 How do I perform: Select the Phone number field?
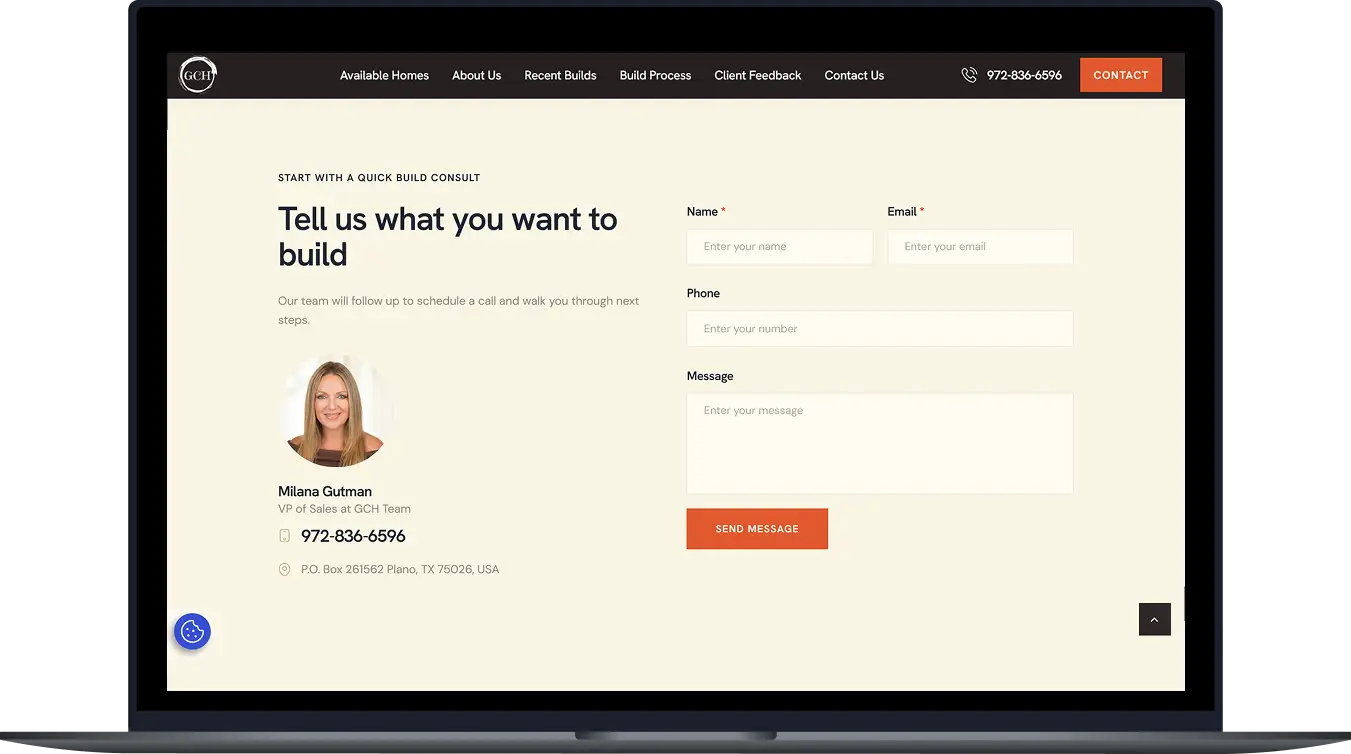click(x=879, y=329)
